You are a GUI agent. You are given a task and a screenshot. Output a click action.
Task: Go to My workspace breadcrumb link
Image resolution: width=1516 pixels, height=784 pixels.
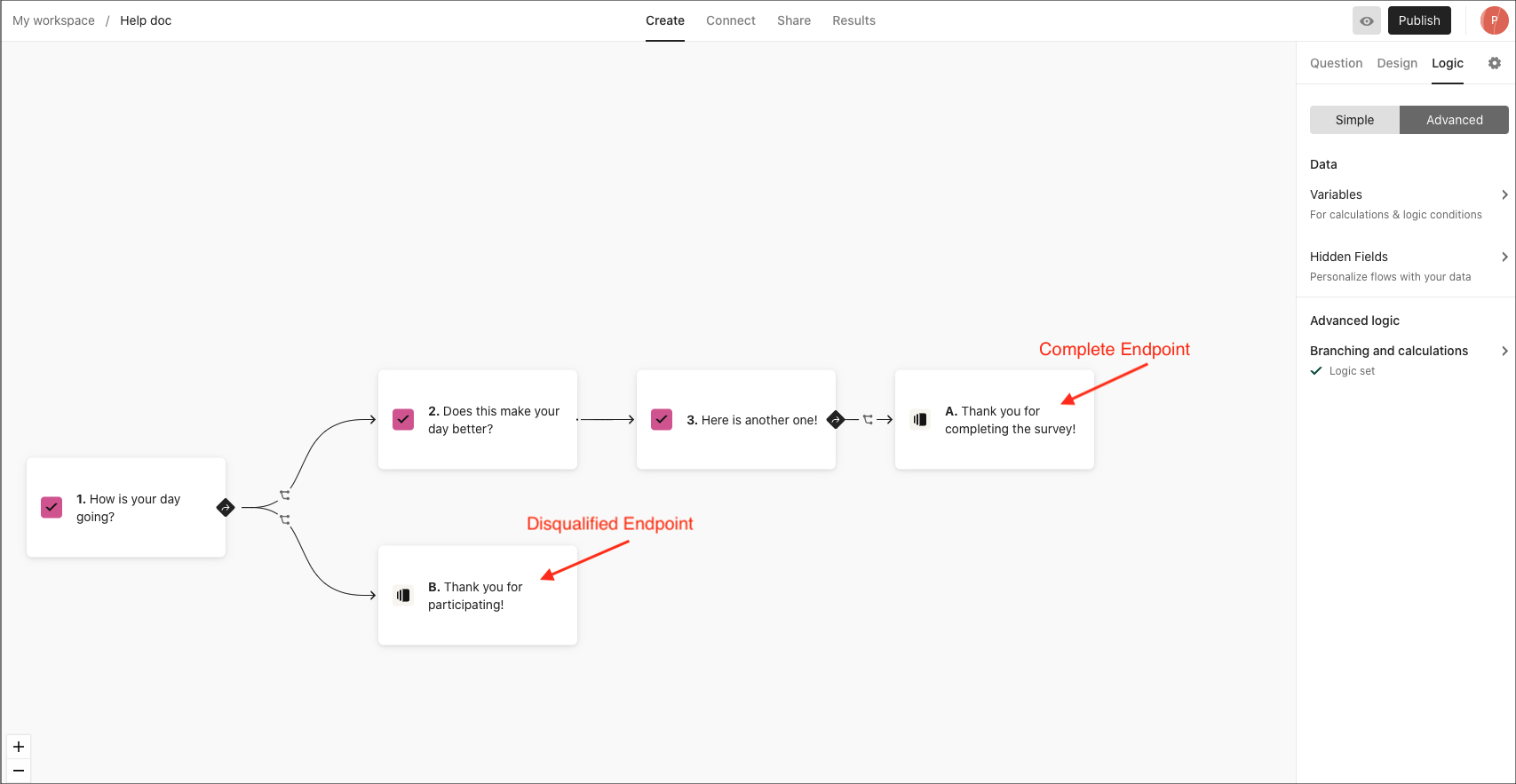pos(53,20)
